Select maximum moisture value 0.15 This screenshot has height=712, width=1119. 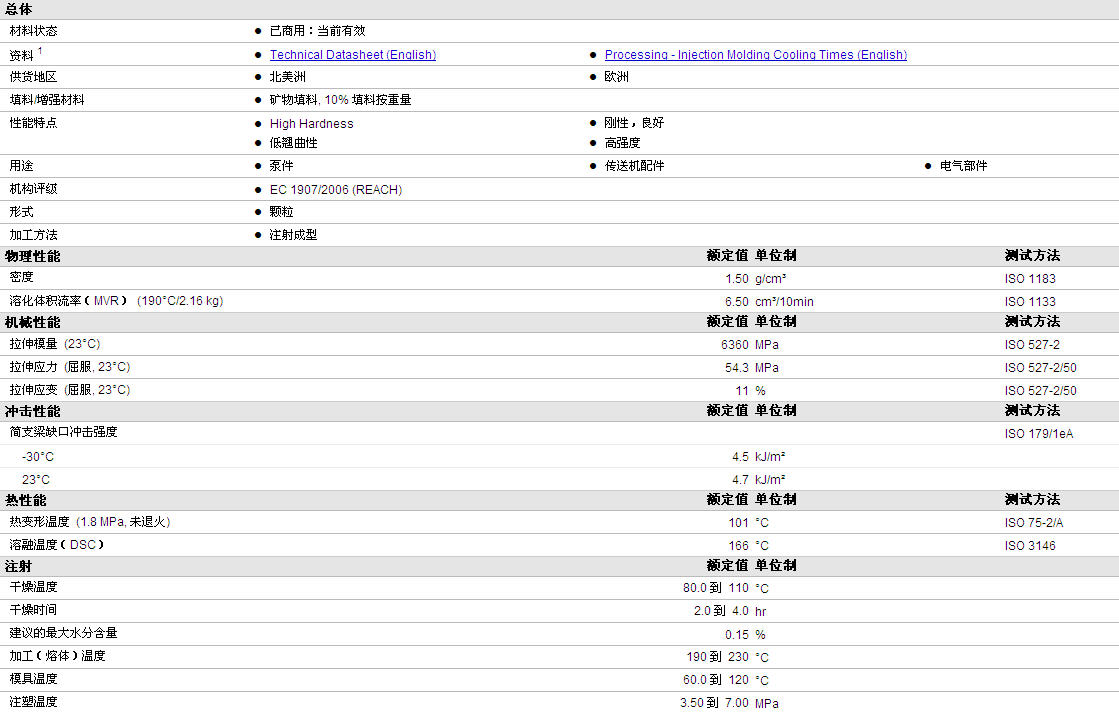tap(736, 635)
